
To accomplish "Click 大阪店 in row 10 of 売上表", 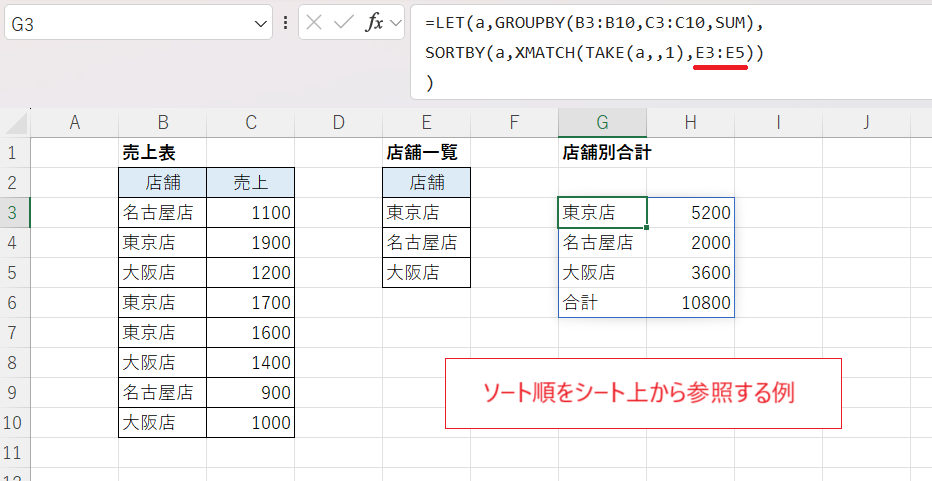I will [x=163, y=423].
